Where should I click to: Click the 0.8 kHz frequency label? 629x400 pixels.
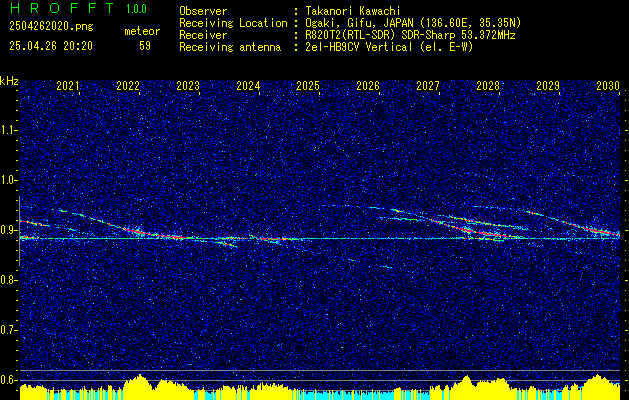click(8, 280)
